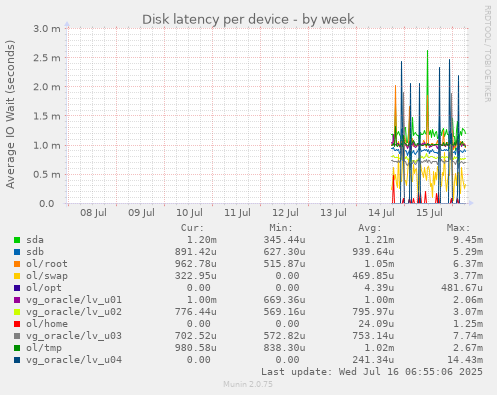Screen dimensions: 497x395
Task: Click the Last update timestamp
Action: pyautogui.click(x=372, y=372)
